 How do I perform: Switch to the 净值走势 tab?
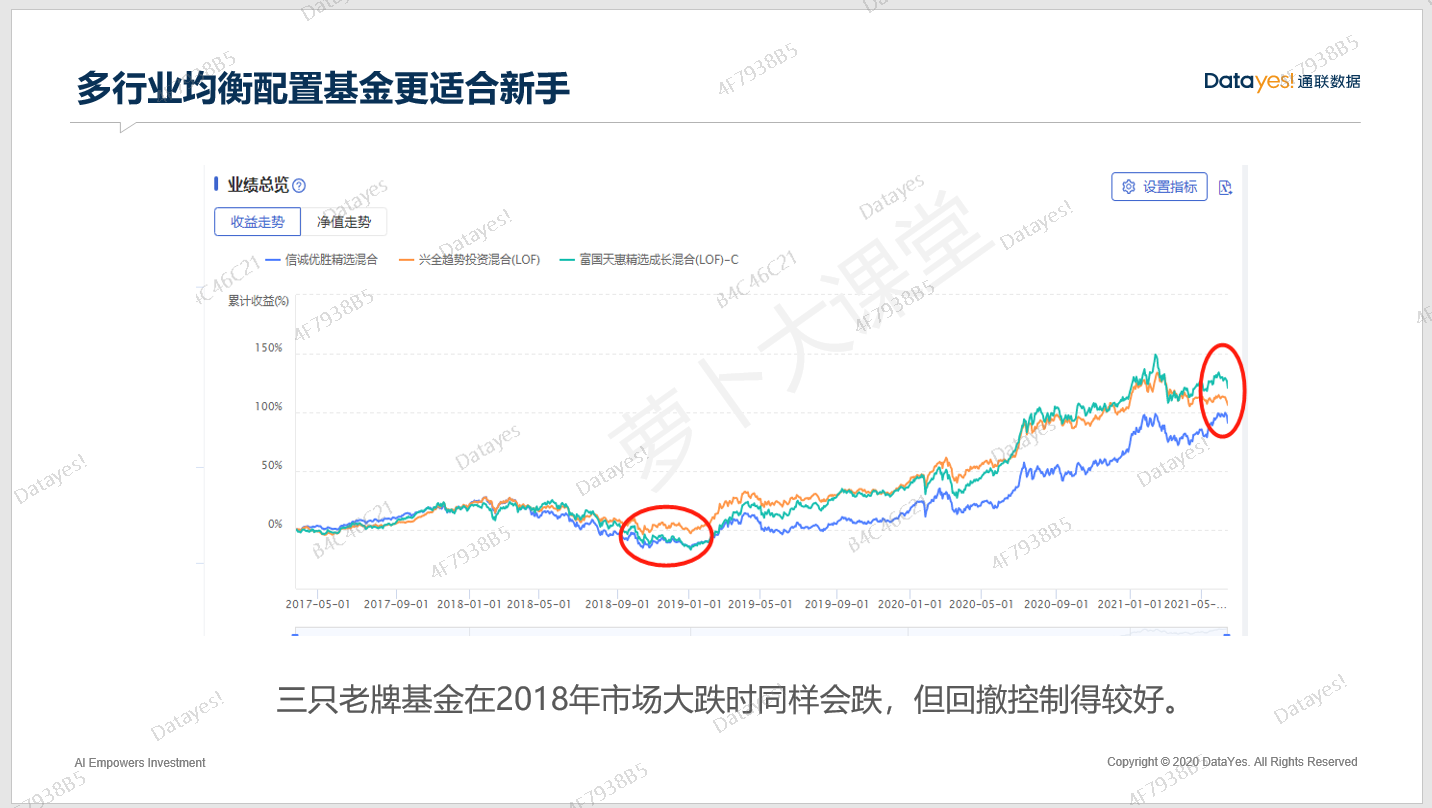[x=343, y=222]
